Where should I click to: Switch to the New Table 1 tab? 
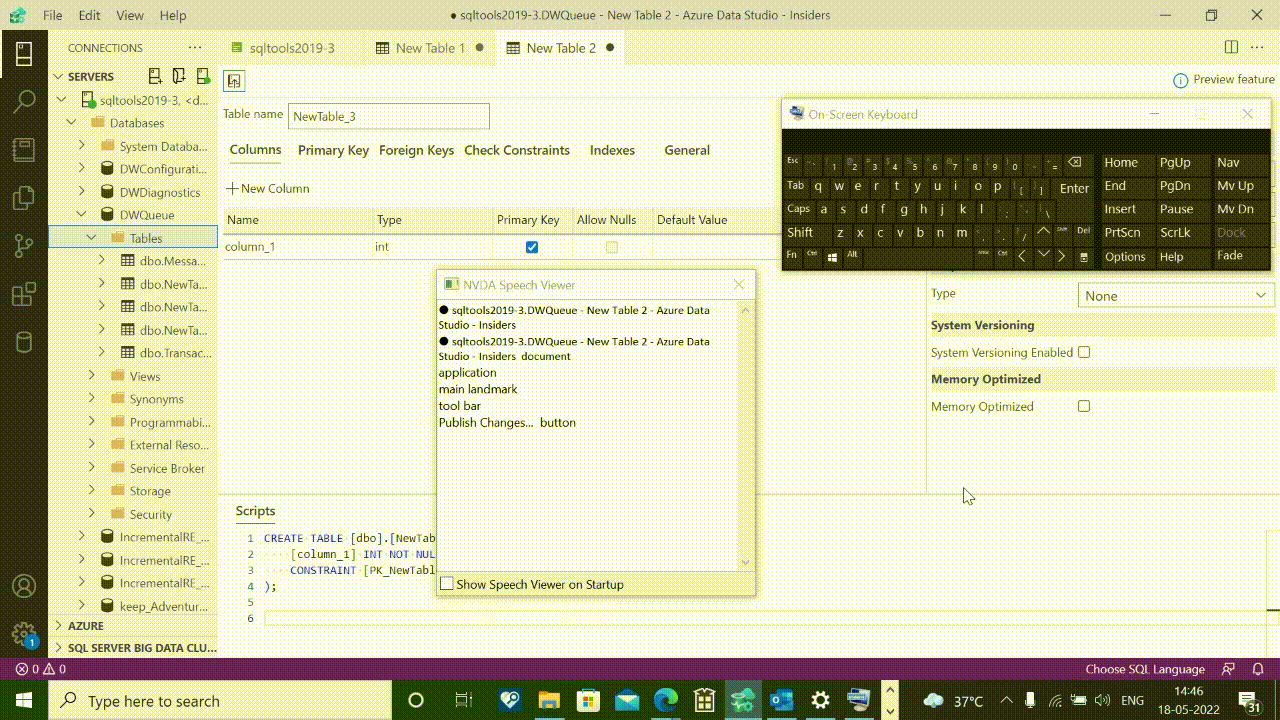point(430,47)
